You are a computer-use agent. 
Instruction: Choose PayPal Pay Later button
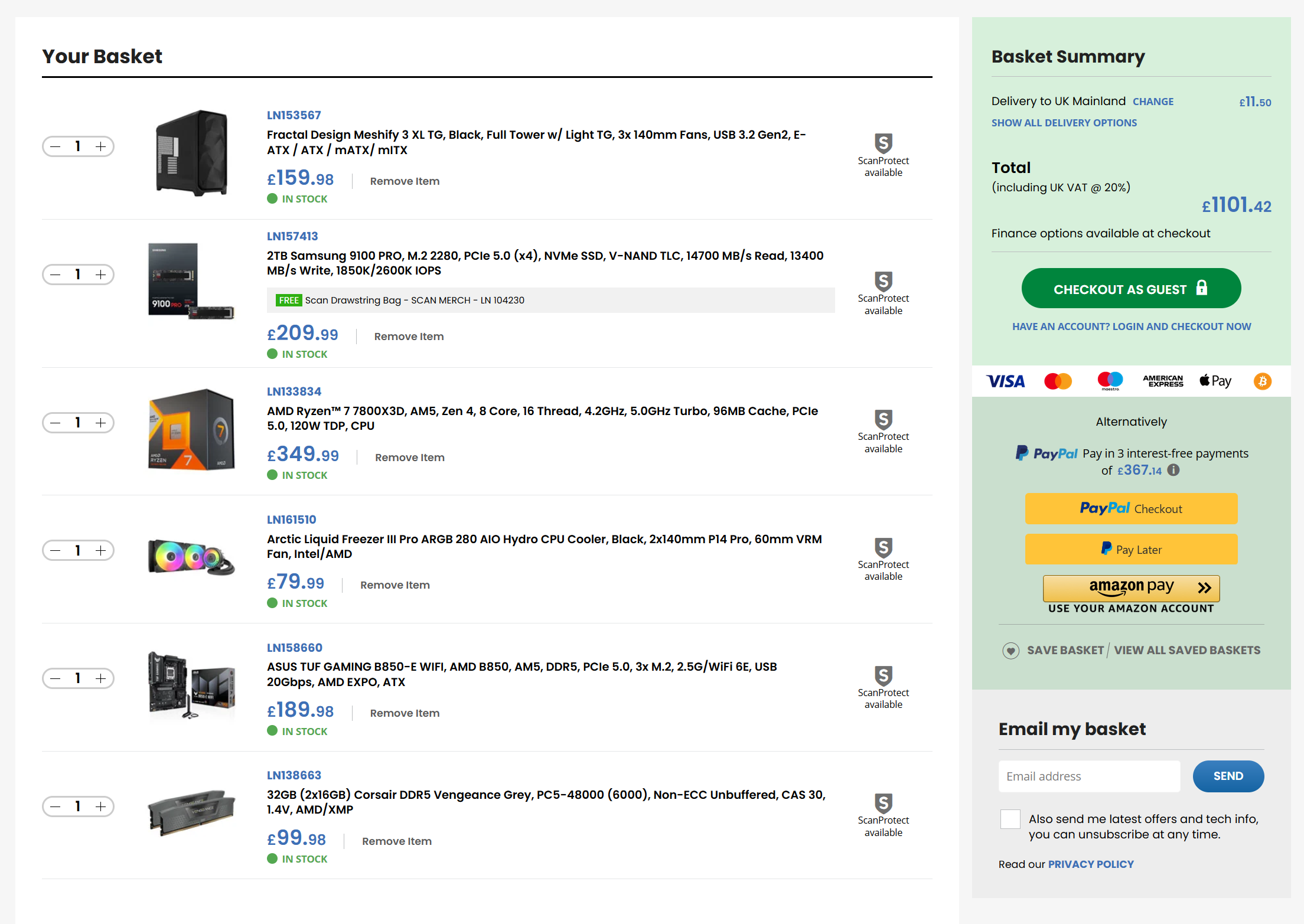click(1131, 550)
